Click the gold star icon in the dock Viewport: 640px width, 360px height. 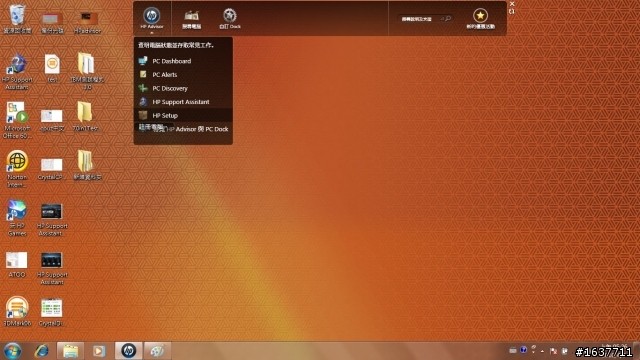pyautogui.click(x=480, y=16)
